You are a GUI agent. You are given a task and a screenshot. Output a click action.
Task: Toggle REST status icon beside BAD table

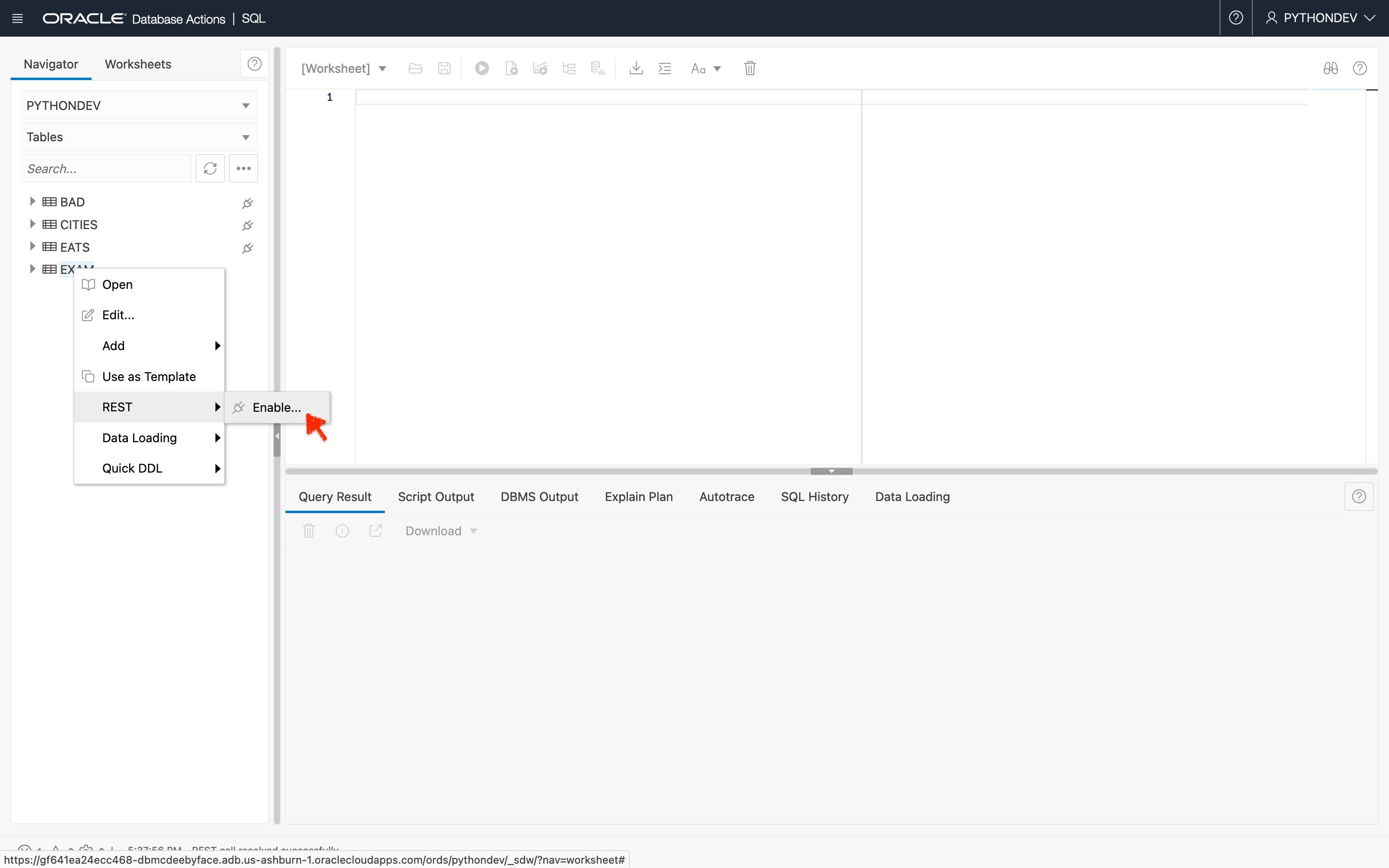click(247, 203)
